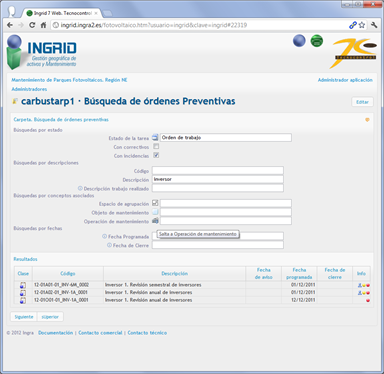The height and width of the screenshot is (374, 384).
Task: Open the browser wrench settings menu
Action: point(374,25)
